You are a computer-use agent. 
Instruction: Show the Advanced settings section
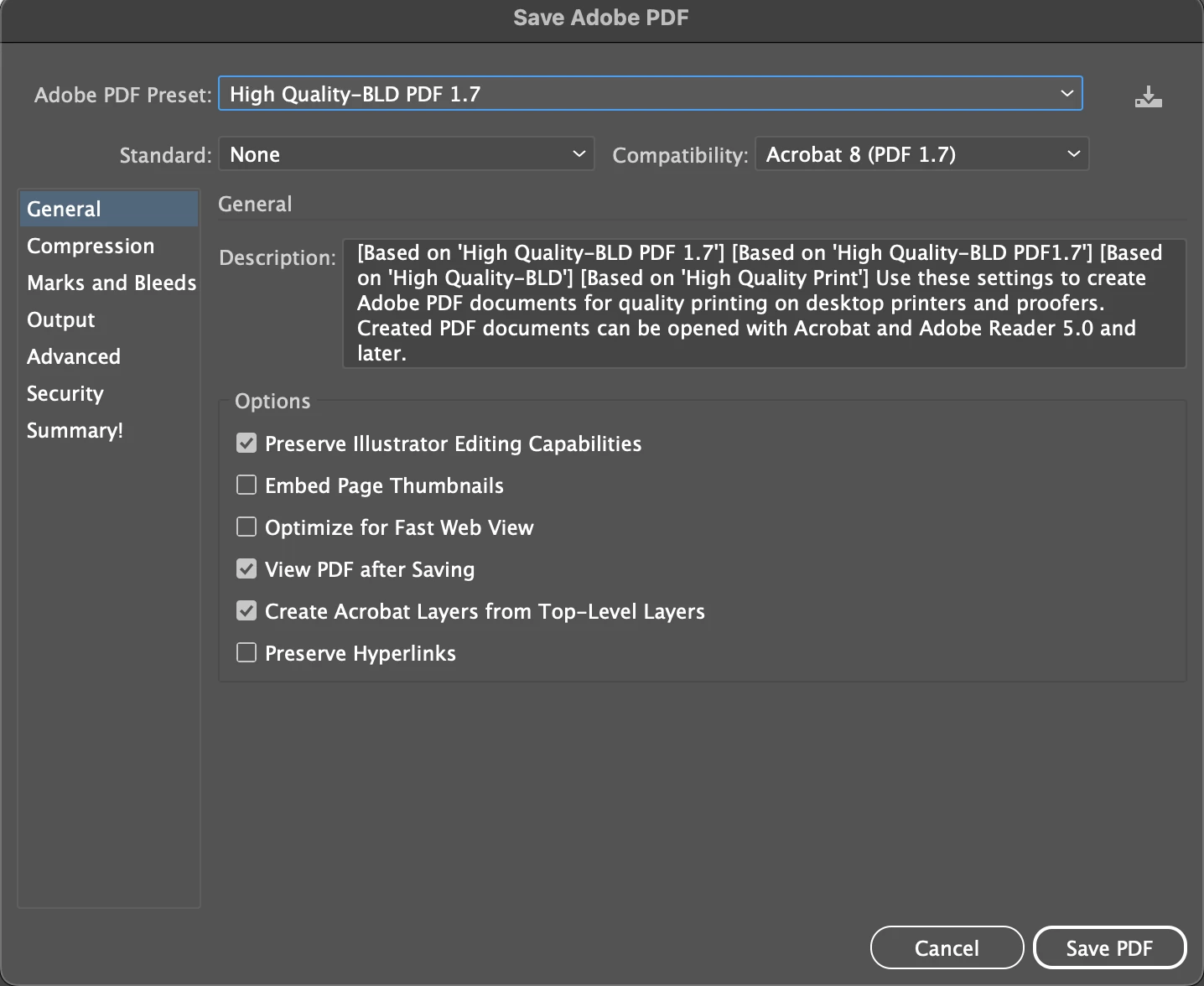point(109,356)
